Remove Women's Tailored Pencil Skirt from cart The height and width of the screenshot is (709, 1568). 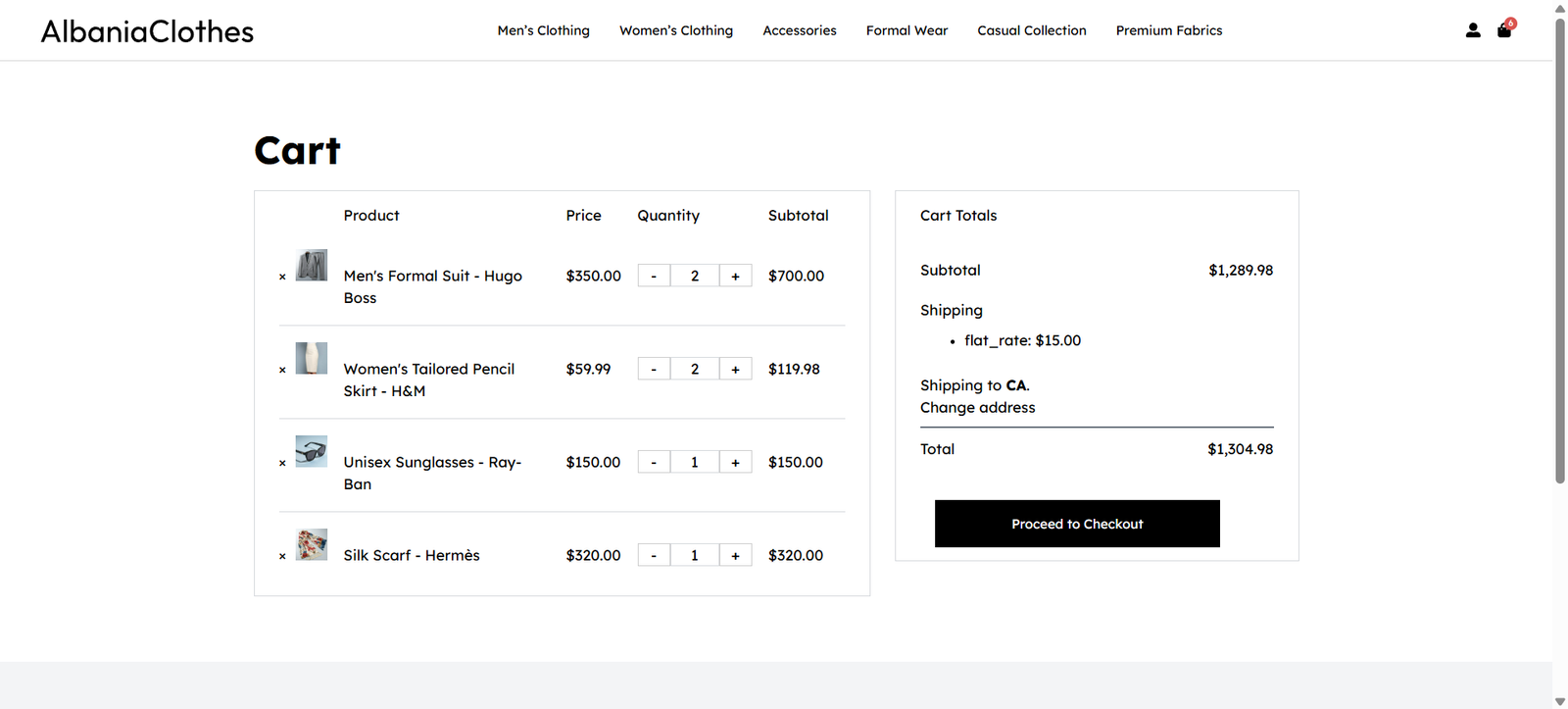click(282, 370)
